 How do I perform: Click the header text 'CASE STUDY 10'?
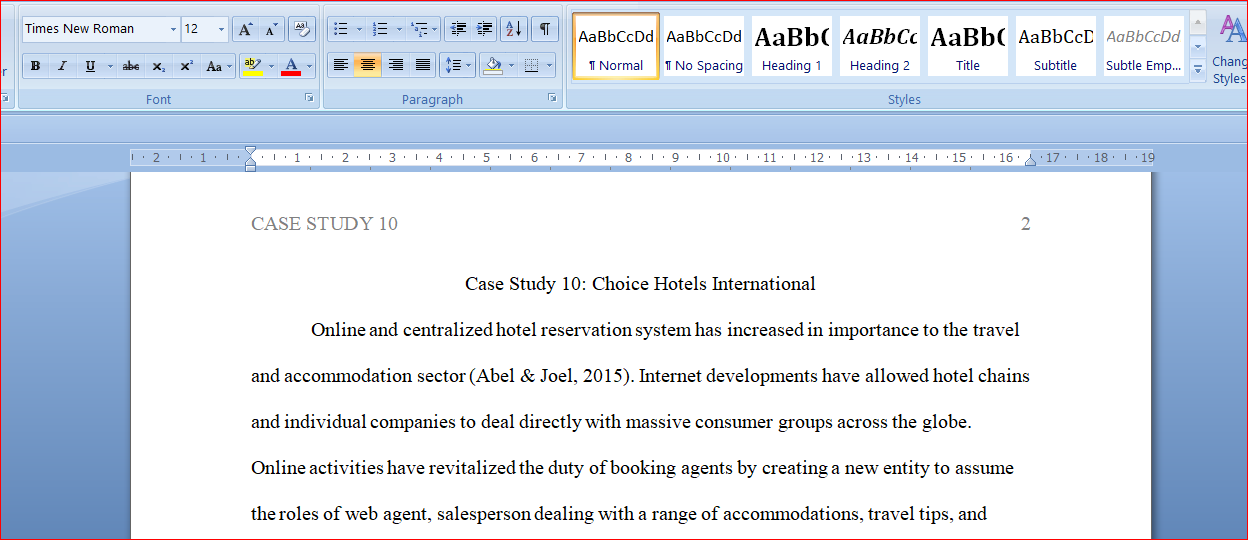coord(324,224)
